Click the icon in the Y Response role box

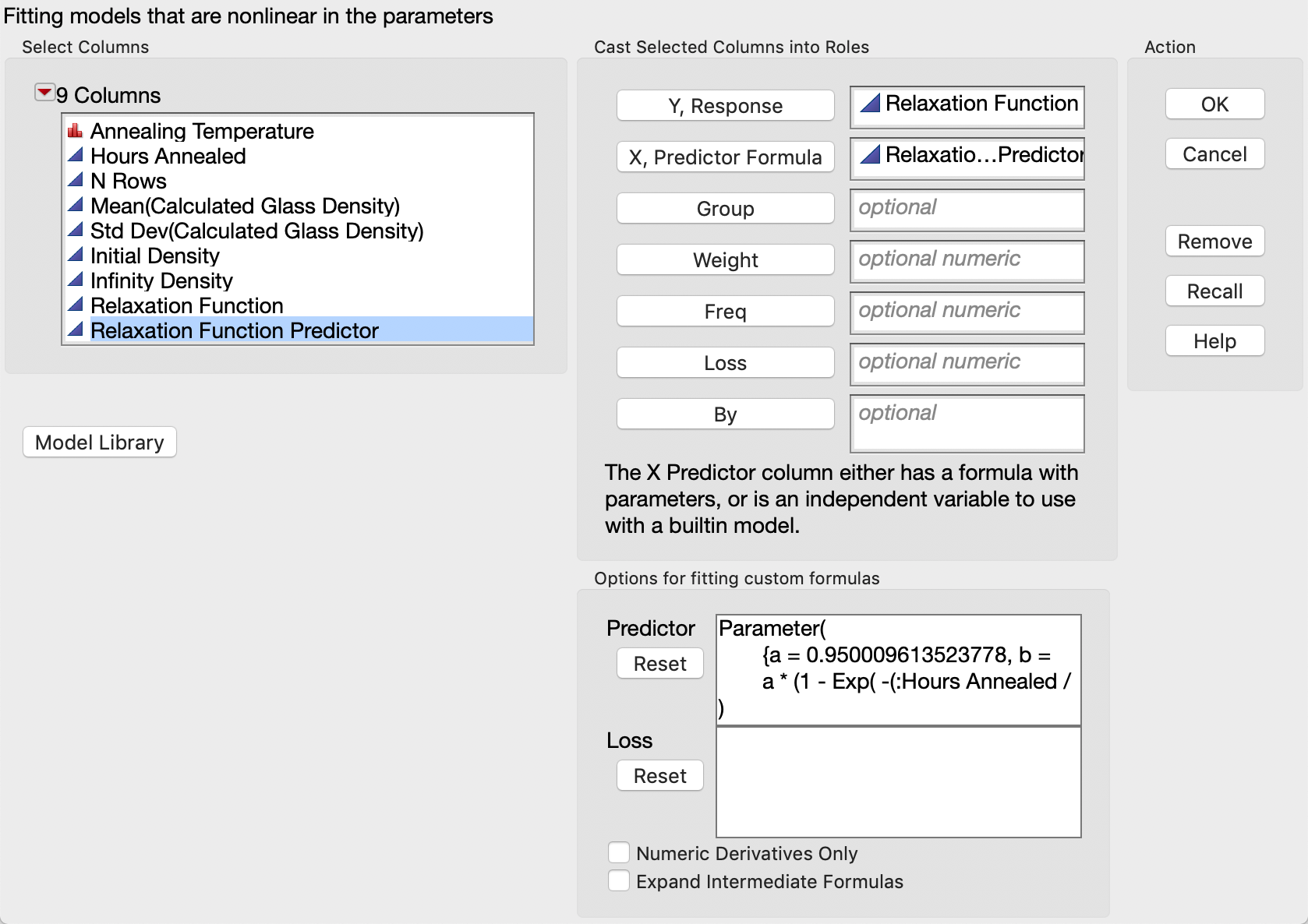(870, 104)
